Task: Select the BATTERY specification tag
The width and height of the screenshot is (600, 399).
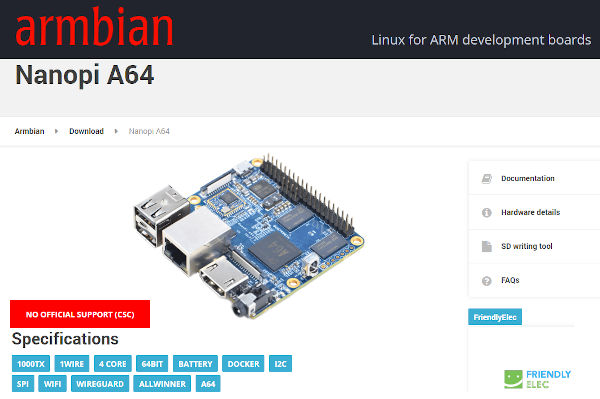Action: 195,364
